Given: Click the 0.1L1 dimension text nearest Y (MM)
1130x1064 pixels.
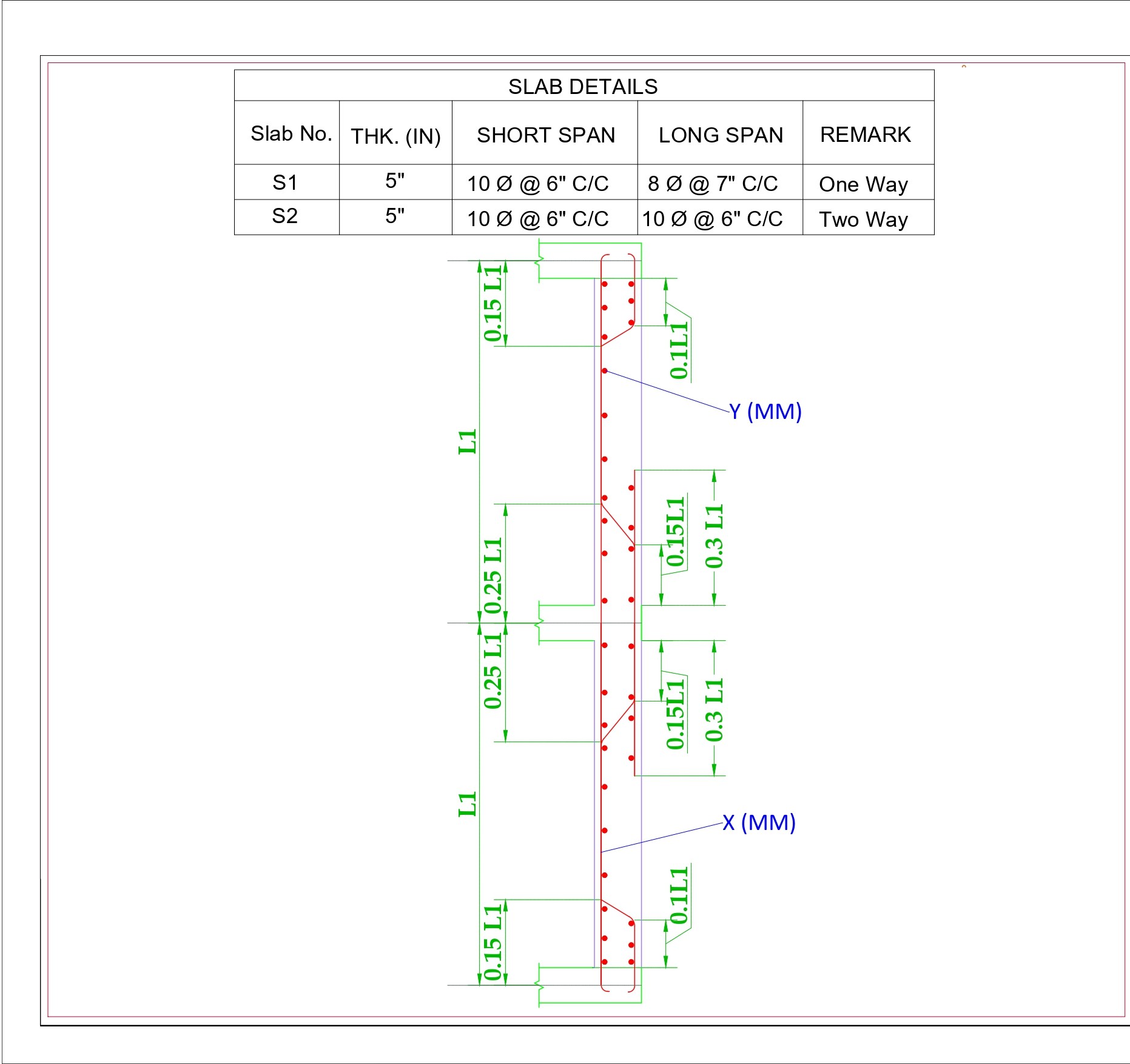Looking at the screenshot, I should coord(679,350).
